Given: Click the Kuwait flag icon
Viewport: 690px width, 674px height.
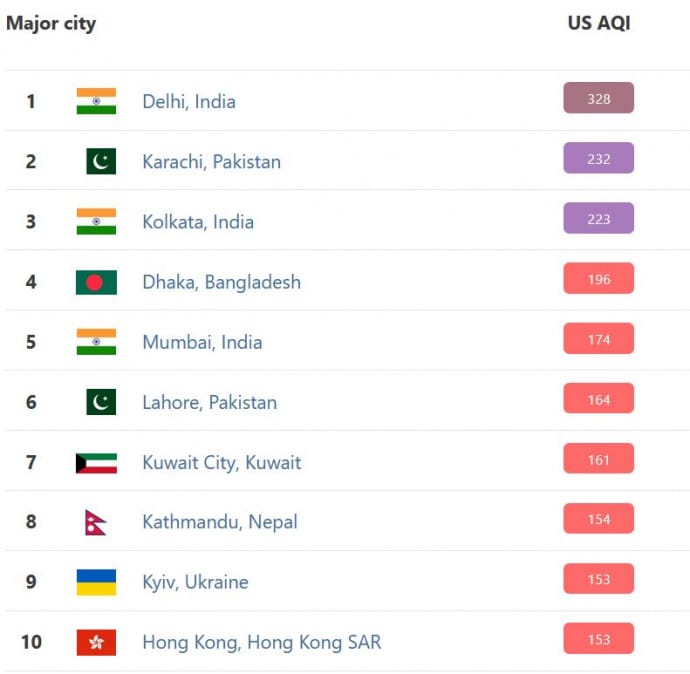Looking at the screenshot, I should pyautogui.click(x=96, y=462).
